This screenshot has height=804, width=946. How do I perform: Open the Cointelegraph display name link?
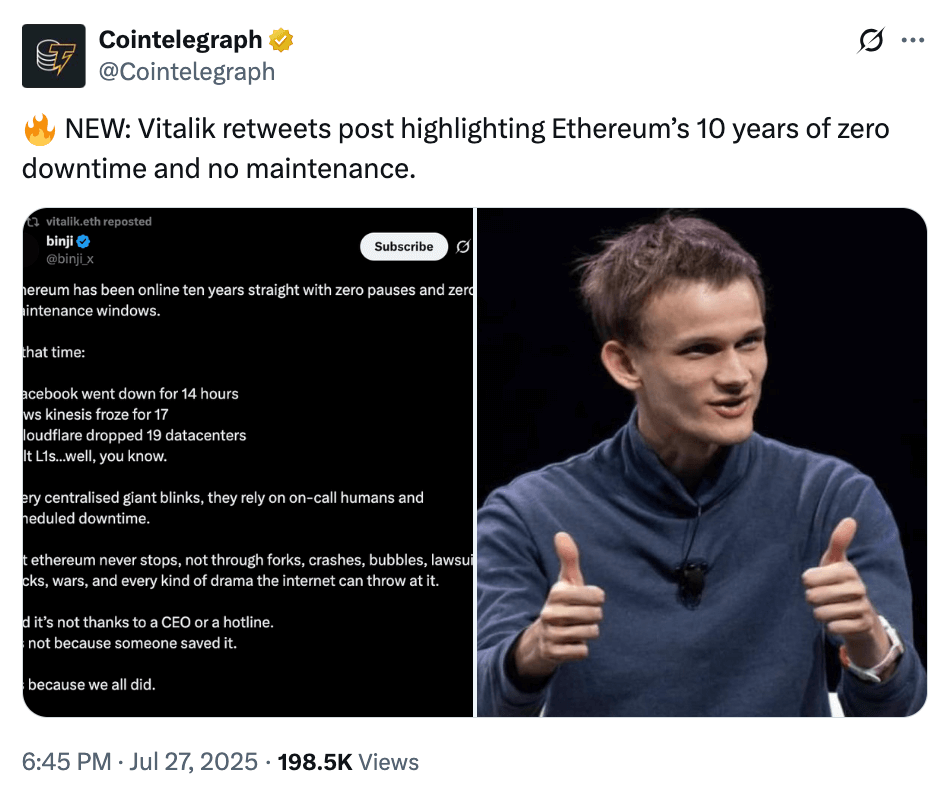pyautogui.click(x=180, y=40)
